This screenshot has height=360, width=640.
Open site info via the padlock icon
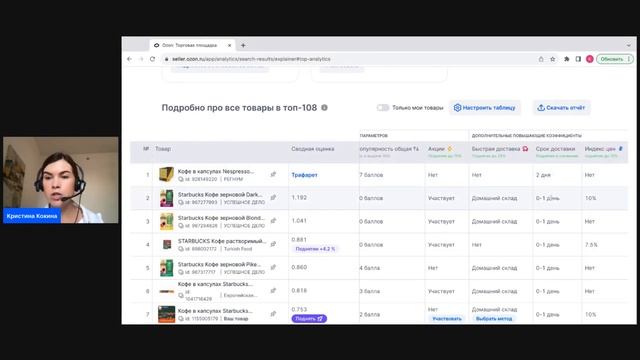(x=166, y=59)
